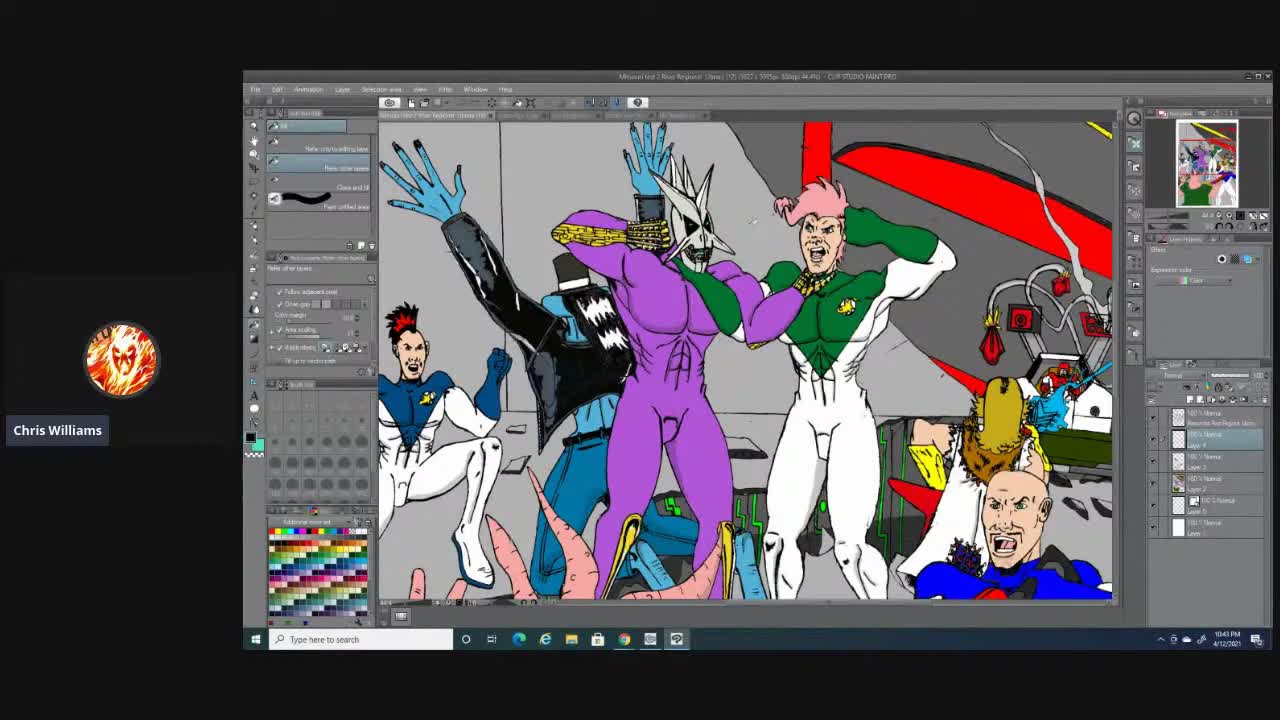This screenshot has width=1280, height=720.
Task: Hide Layer 3 visibility eye
Action: (1152, 460)
